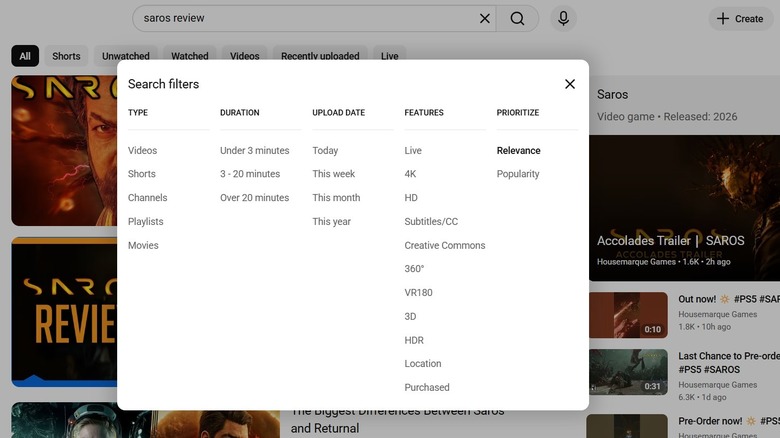The image size is (780, 438).
Task: Filter type by Movies
Action: point(143,245)
